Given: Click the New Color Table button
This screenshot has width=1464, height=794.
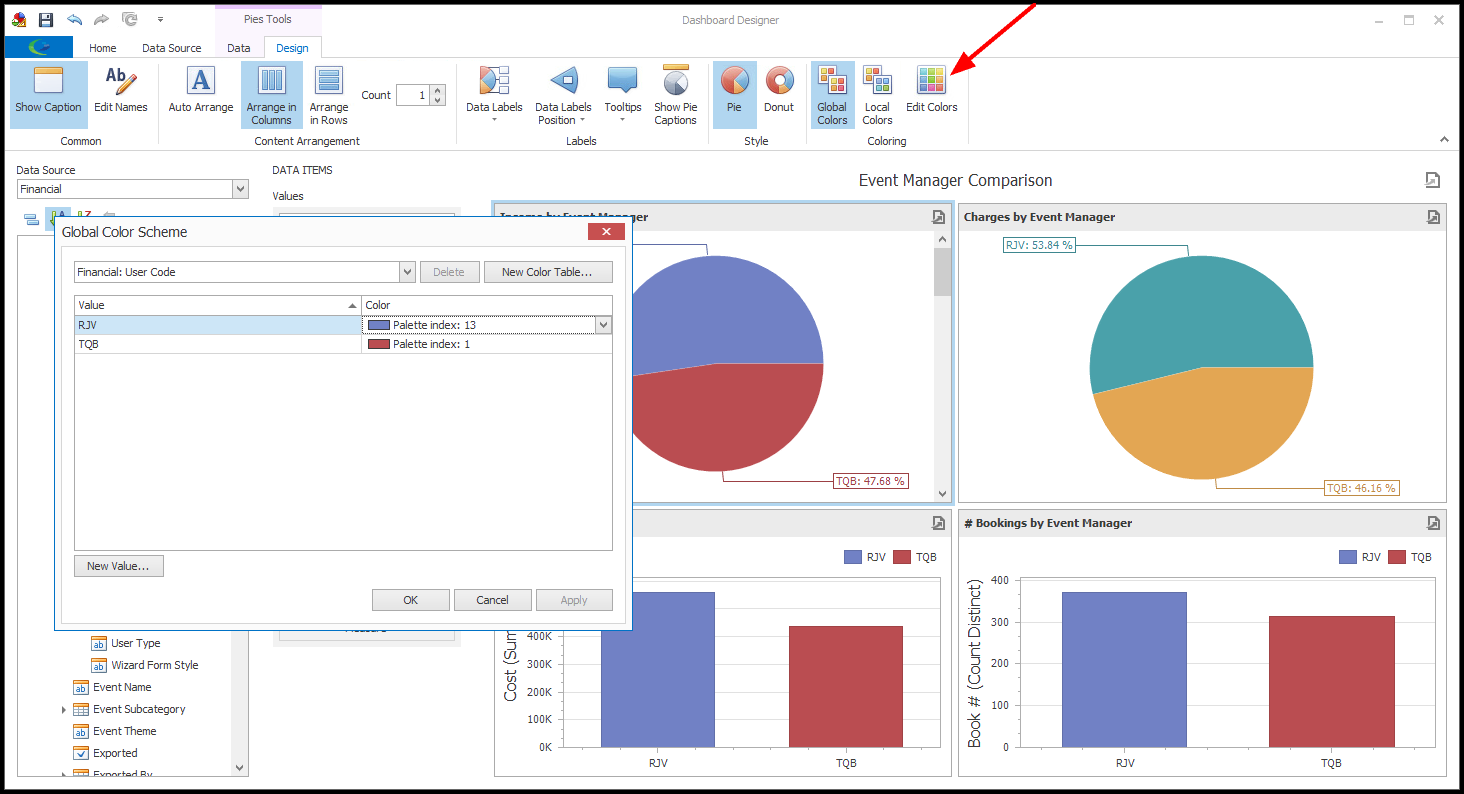Looking at the screenshot, I should tap(548, 272).
